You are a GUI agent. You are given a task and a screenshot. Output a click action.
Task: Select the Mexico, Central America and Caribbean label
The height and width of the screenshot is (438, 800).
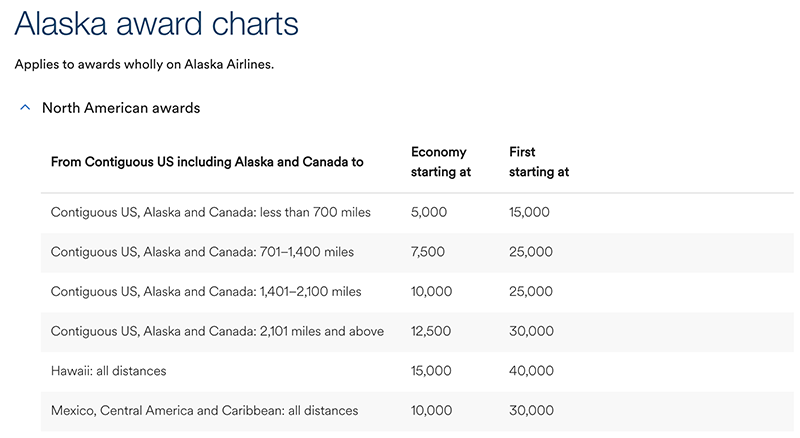(x=204, y=410)
